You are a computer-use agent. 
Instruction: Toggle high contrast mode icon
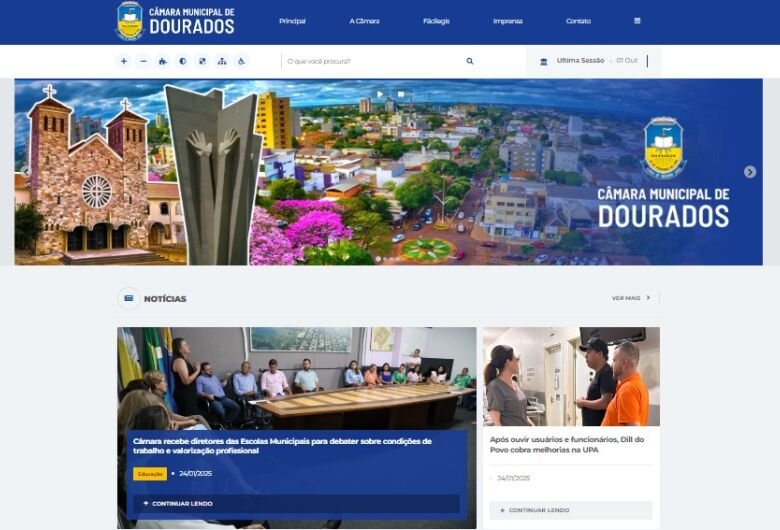tap(183, 61)
